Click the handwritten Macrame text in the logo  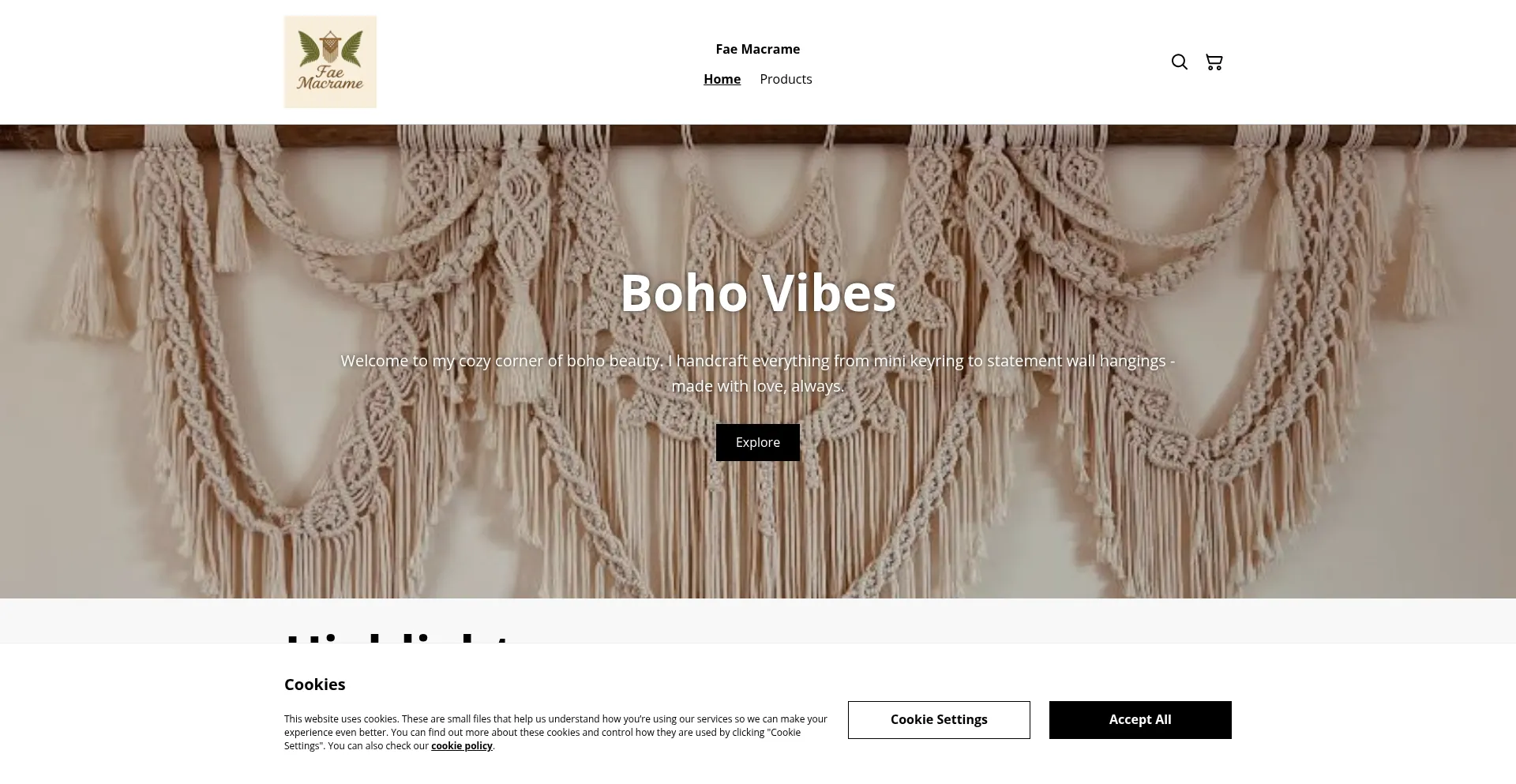tap(330, 83)
